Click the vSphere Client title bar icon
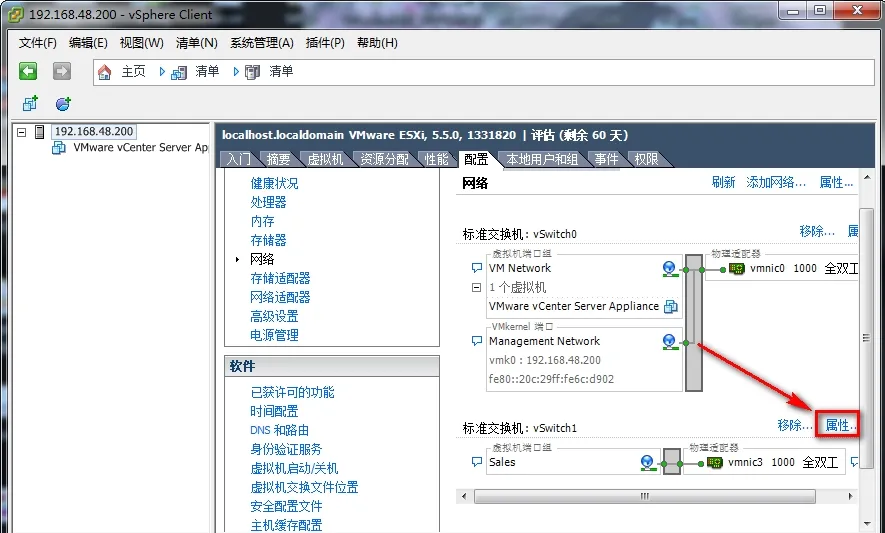Viewport: 885px width, 533px height. pos(16,14)
